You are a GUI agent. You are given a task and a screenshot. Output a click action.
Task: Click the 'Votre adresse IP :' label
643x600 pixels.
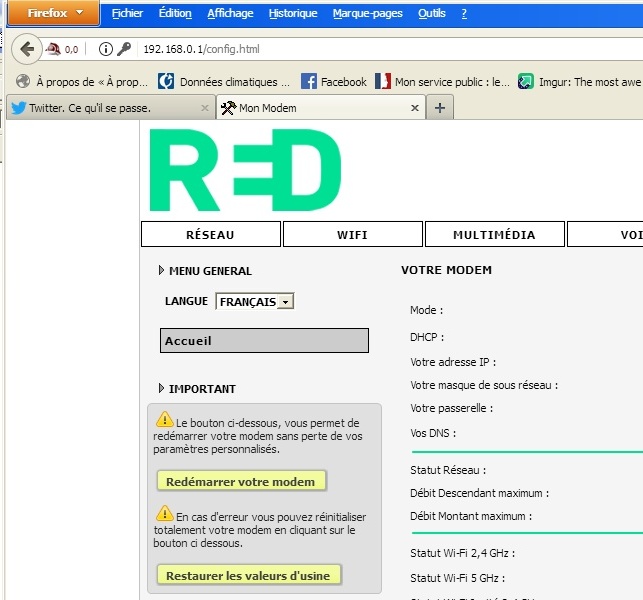(453, 362)
